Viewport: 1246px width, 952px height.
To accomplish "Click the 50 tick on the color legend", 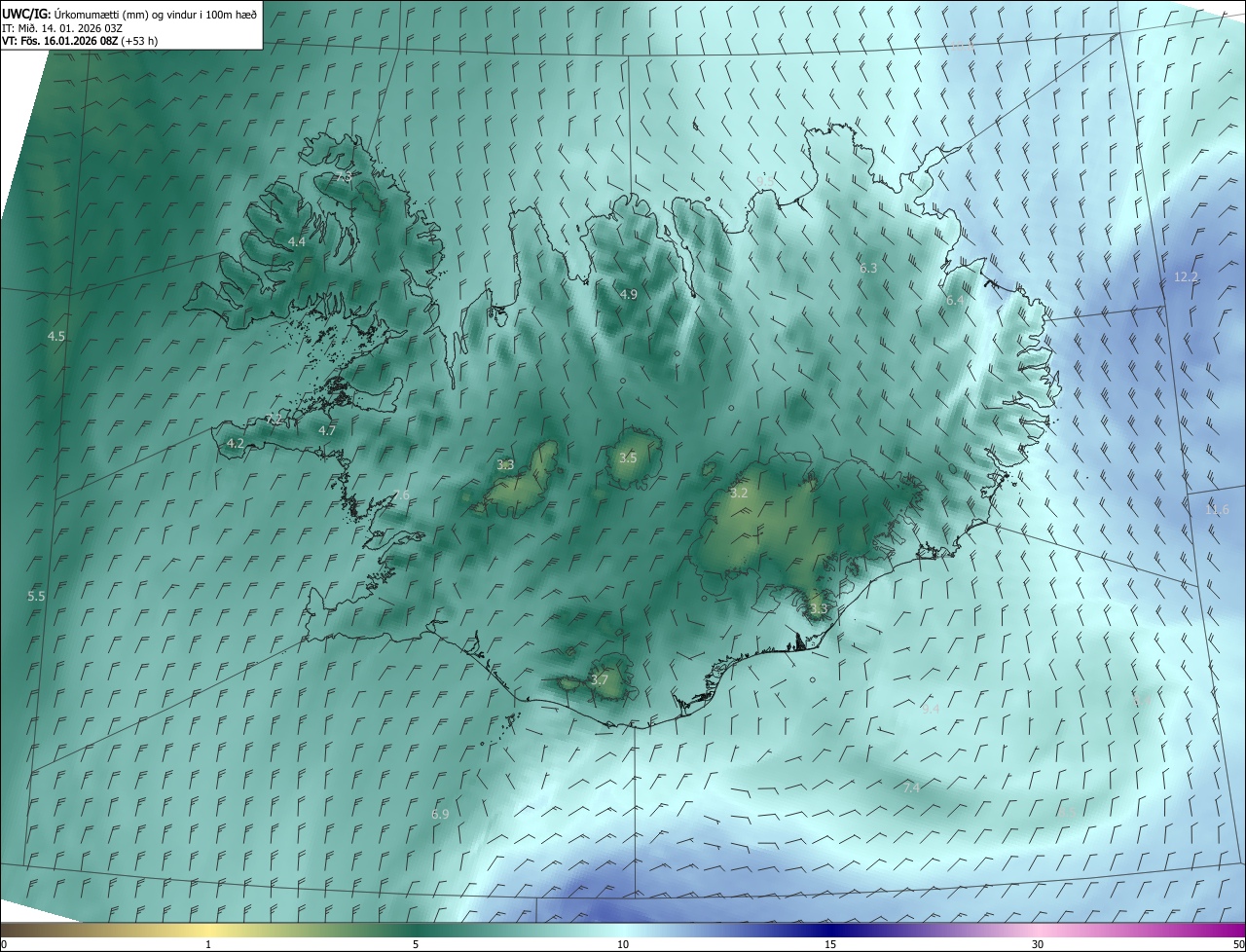I will (x=1238, y=944).
